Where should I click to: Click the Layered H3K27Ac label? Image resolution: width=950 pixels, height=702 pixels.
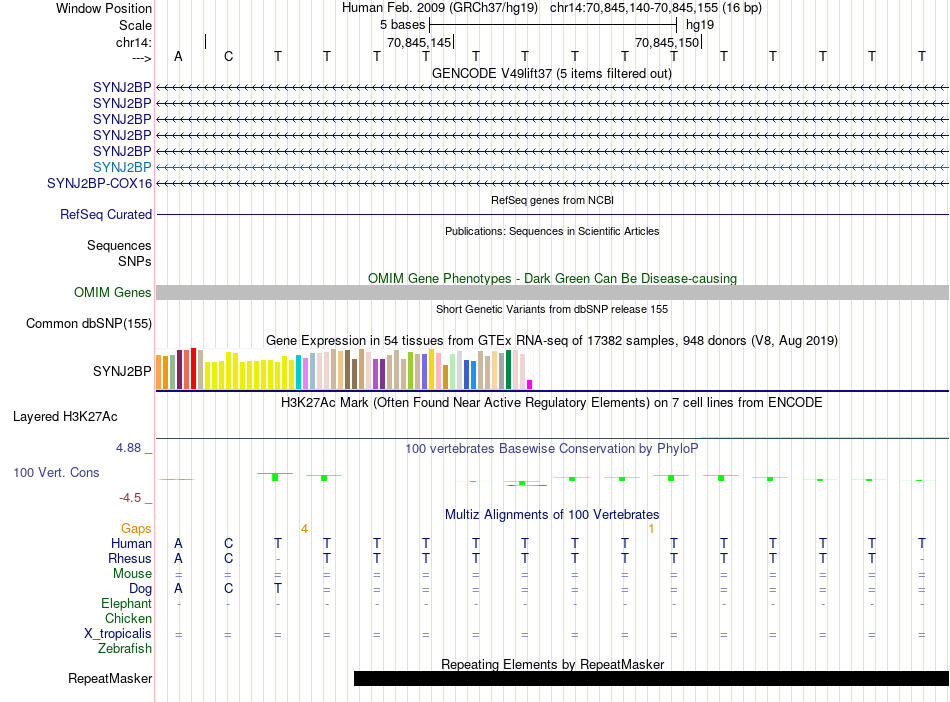(x=65, y=417)
